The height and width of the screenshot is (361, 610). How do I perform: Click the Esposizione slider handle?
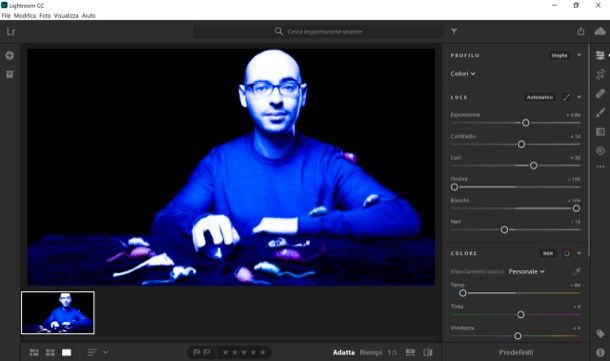click(526, 123)
